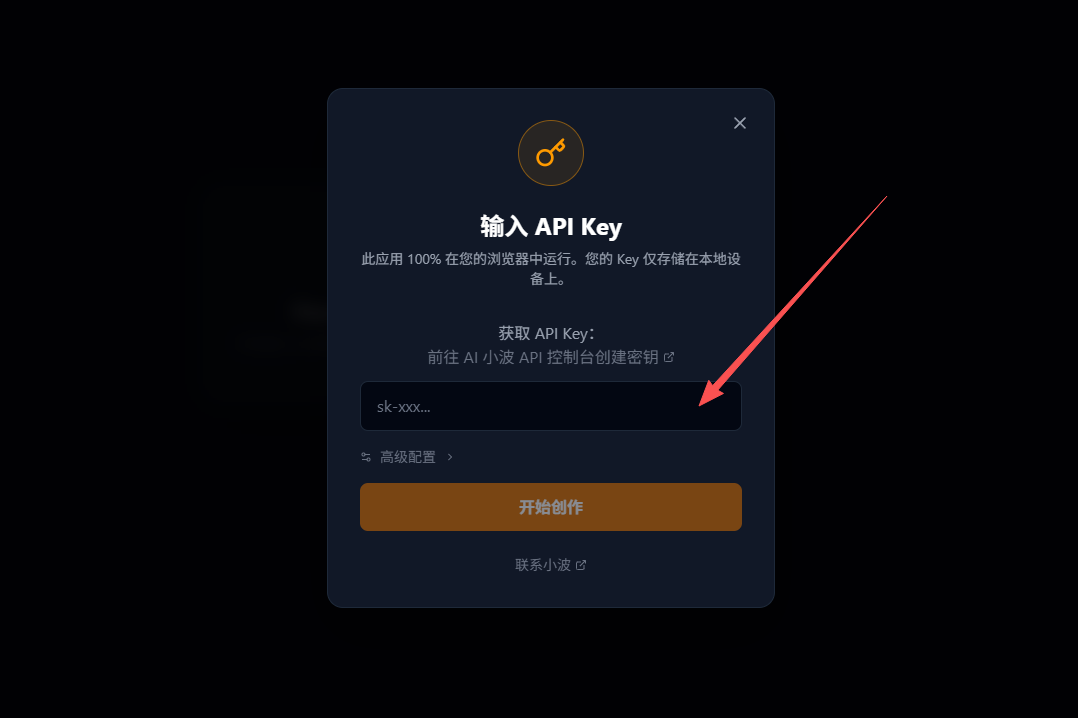Click the chevron next to 高级配置
This screenshot has width=1078, height=718.
(450, 457)
